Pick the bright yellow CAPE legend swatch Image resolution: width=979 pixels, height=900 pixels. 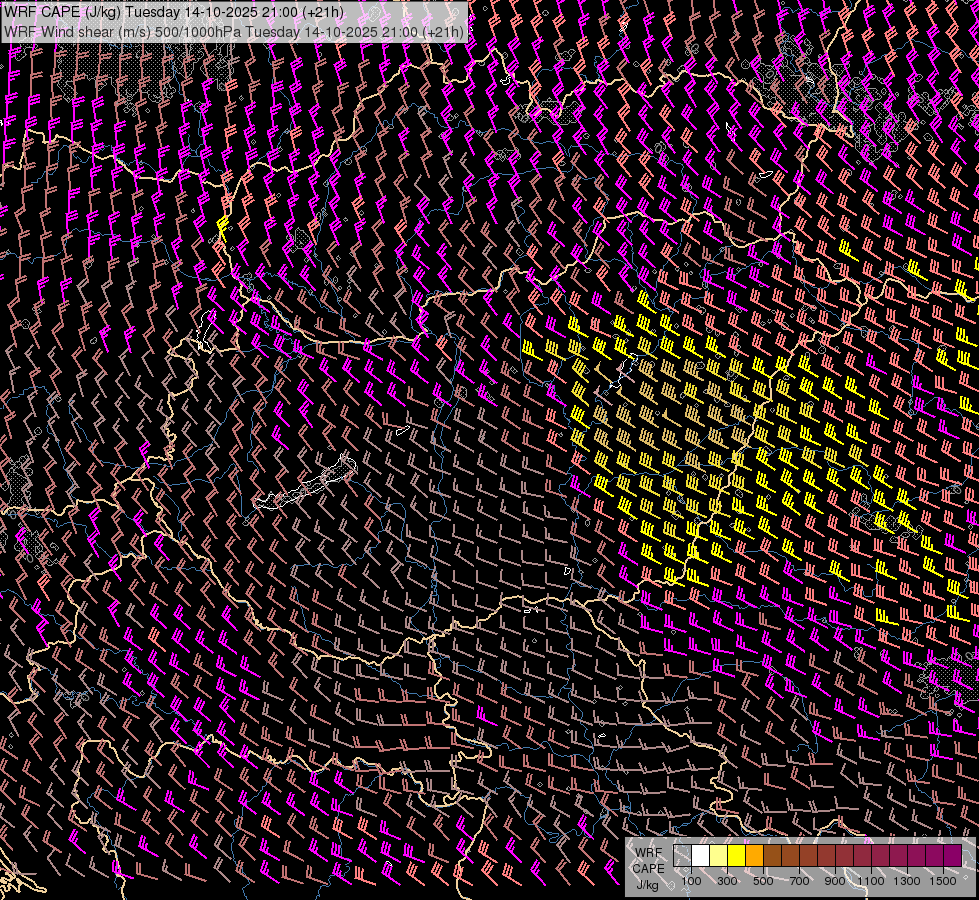tap(736, 856)
